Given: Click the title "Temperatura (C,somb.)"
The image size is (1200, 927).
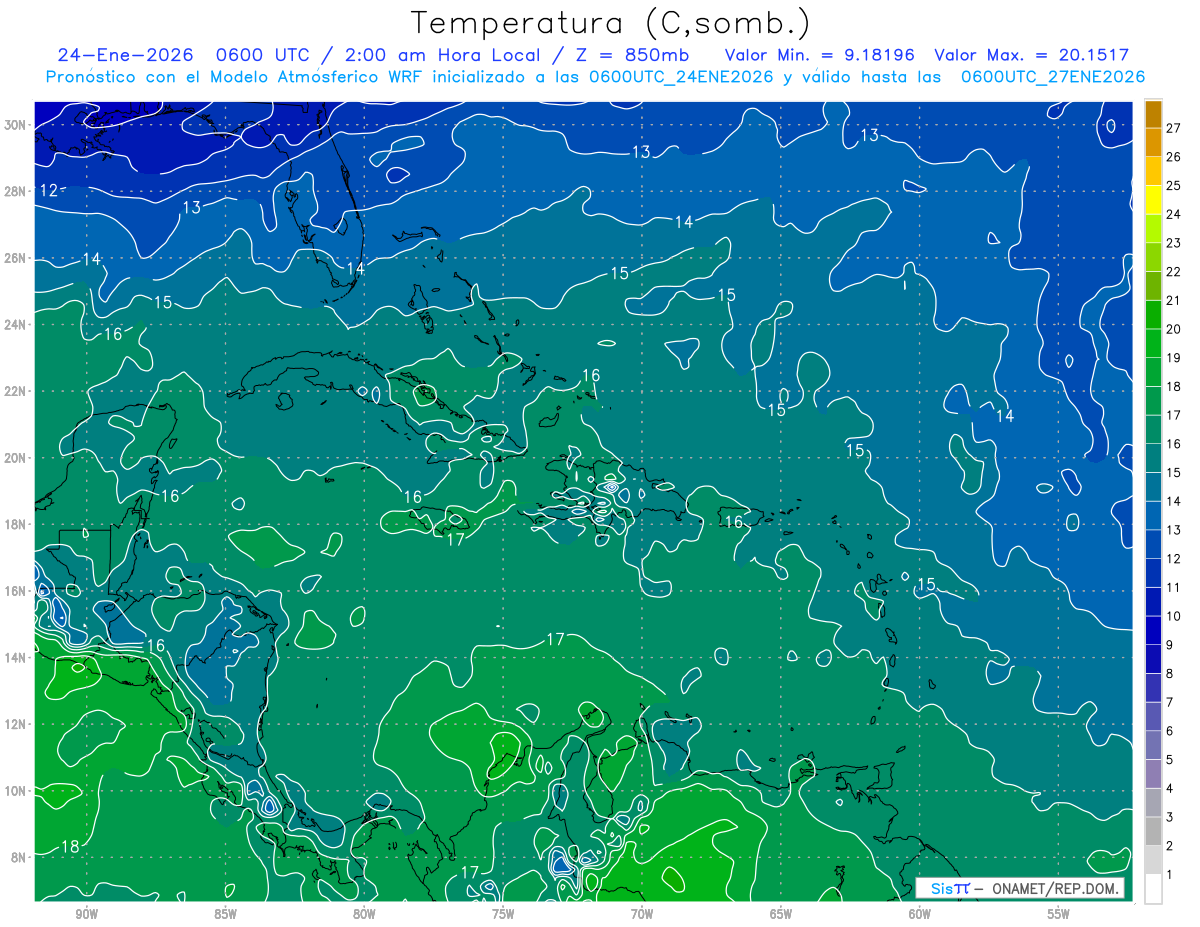Looking at the screenshot, I should tap(611, 23).
